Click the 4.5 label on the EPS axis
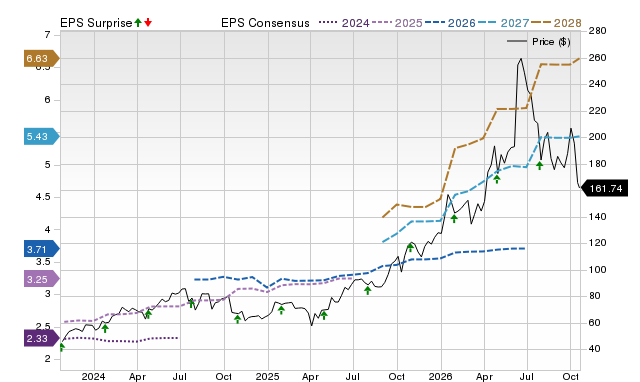 [x=43, y=197]
